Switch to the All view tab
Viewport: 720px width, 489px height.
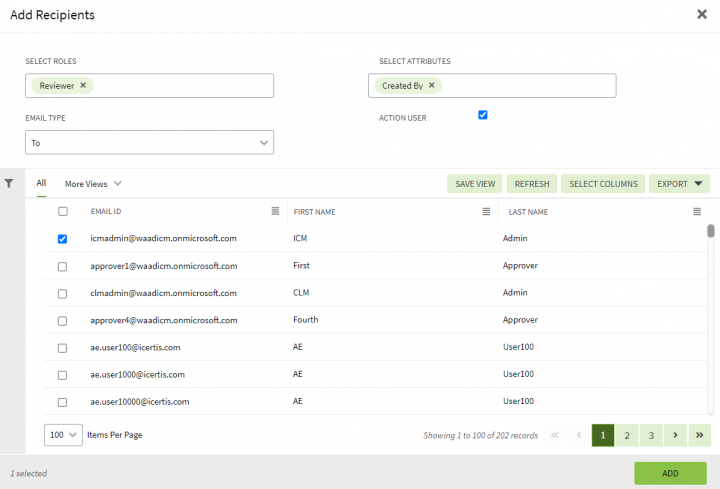point(41,183)
